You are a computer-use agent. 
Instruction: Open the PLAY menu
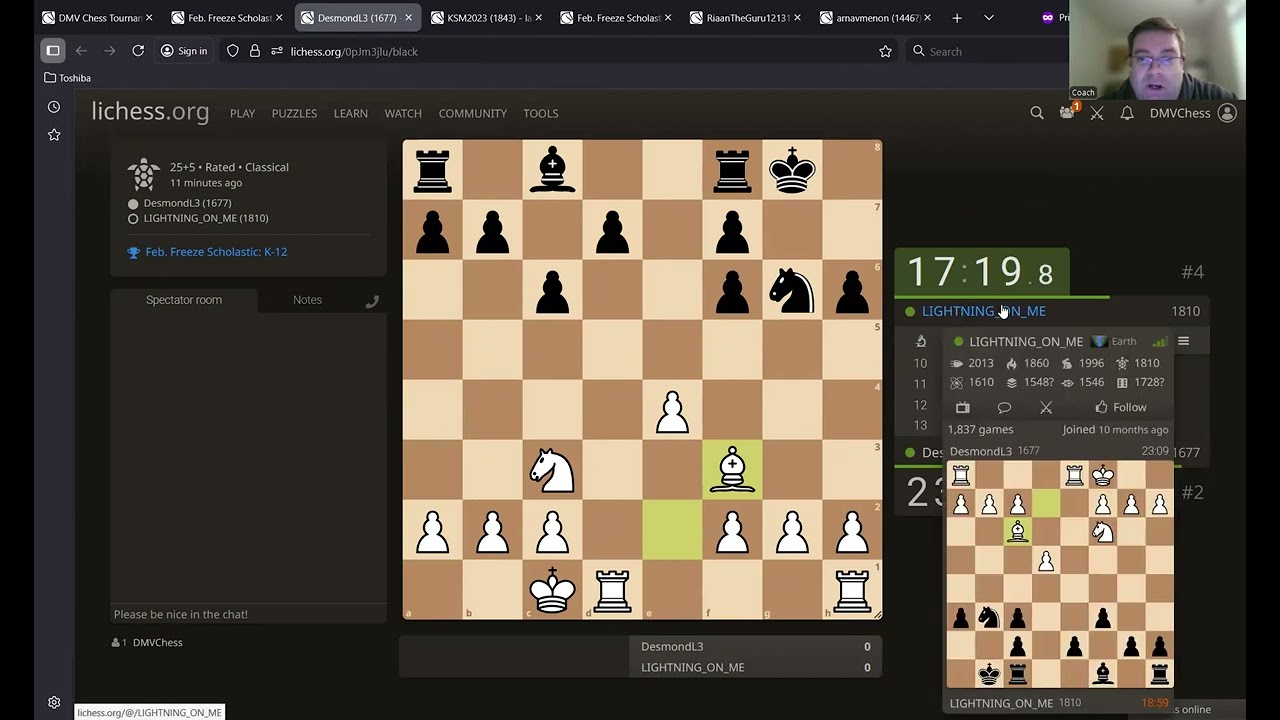pyautogui.click(x=242, y=113)
